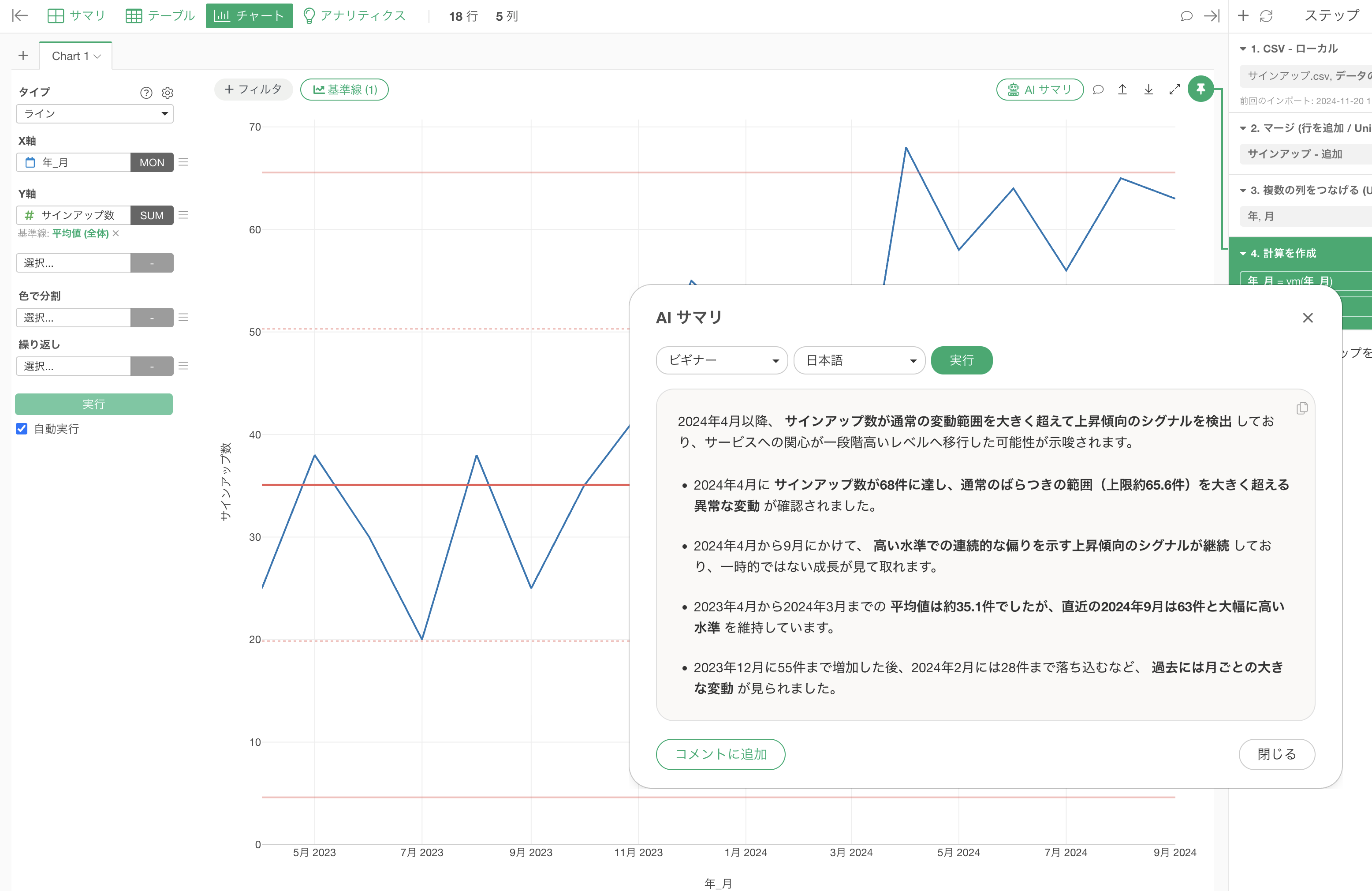Open chart type help question mark icon
The image size is (1372, 891).
(146, 92)
